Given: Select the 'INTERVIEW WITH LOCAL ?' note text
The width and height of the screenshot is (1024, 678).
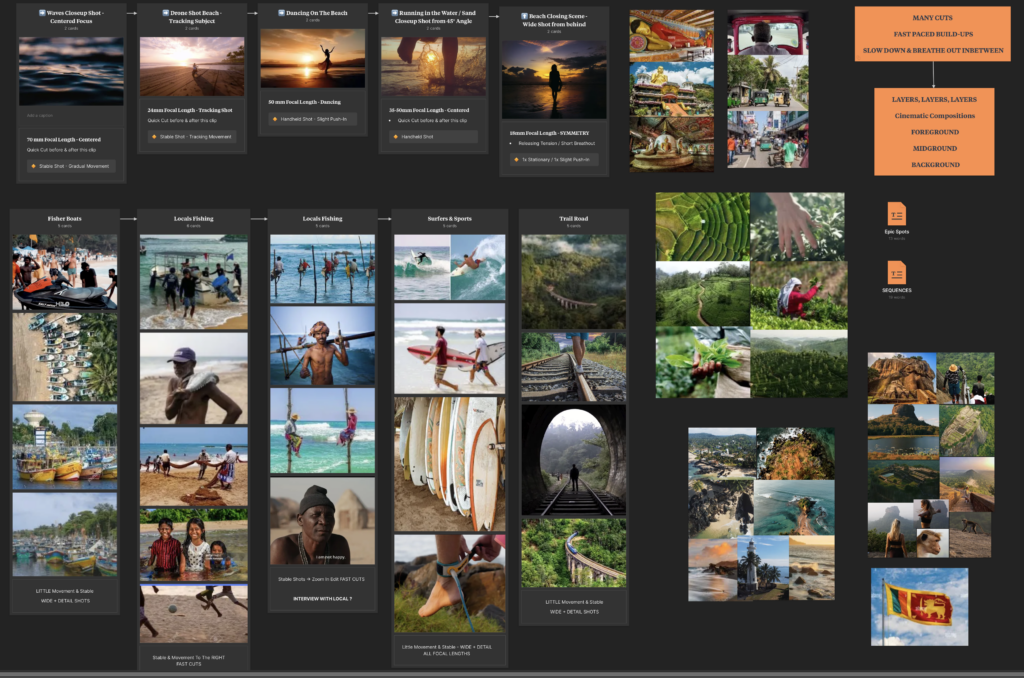Looking at the screenshot, I should tap(322, 598).
